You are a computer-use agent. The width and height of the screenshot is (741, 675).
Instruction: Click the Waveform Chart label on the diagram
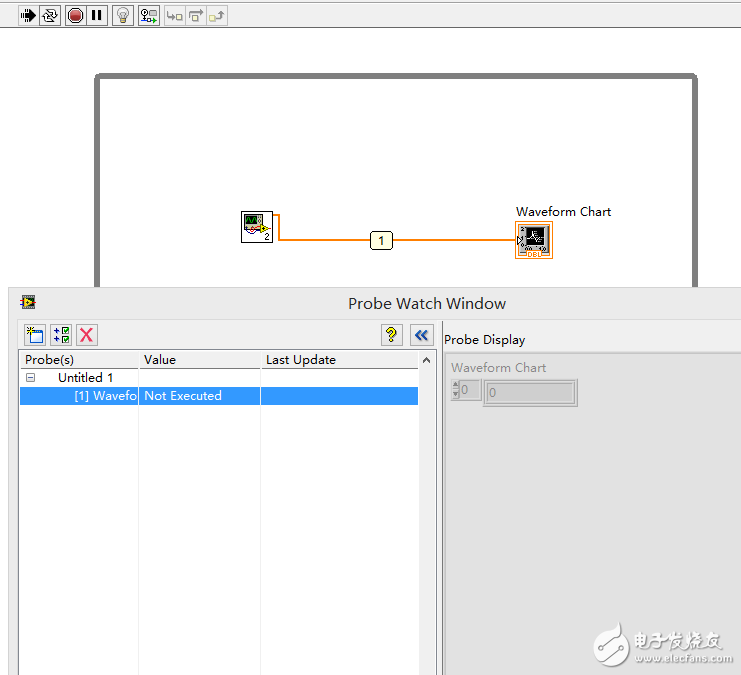(x=563, y=211)
